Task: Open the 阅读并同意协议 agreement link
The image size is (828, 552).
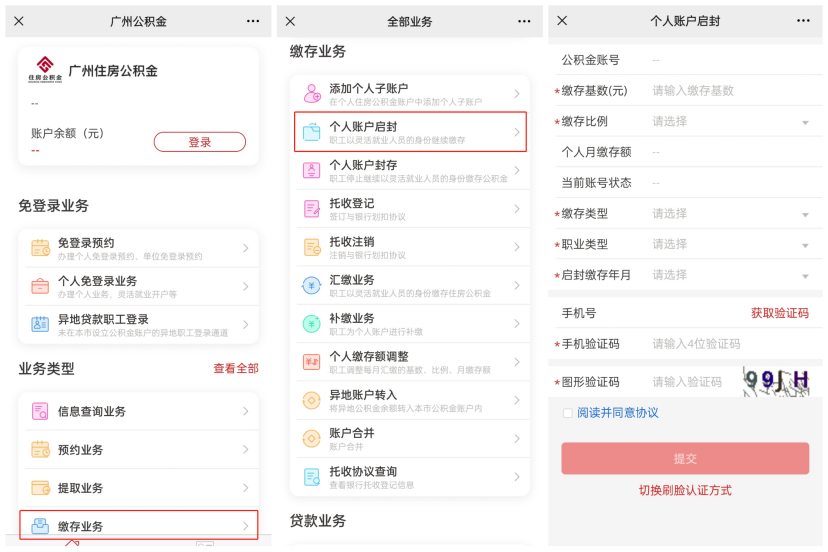Action: (x=617, y=413)
